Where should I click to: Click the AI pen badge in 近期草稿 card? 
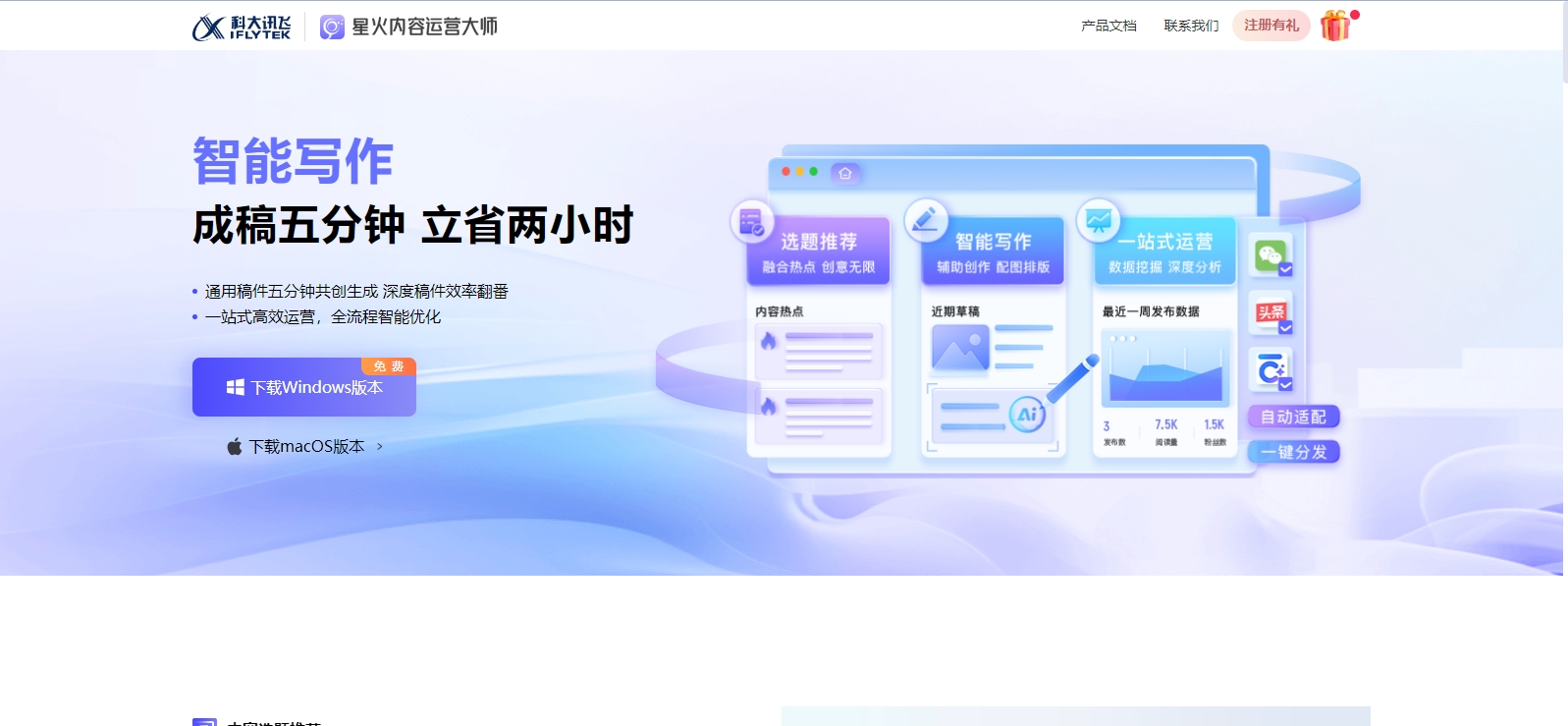point(1027,415)
